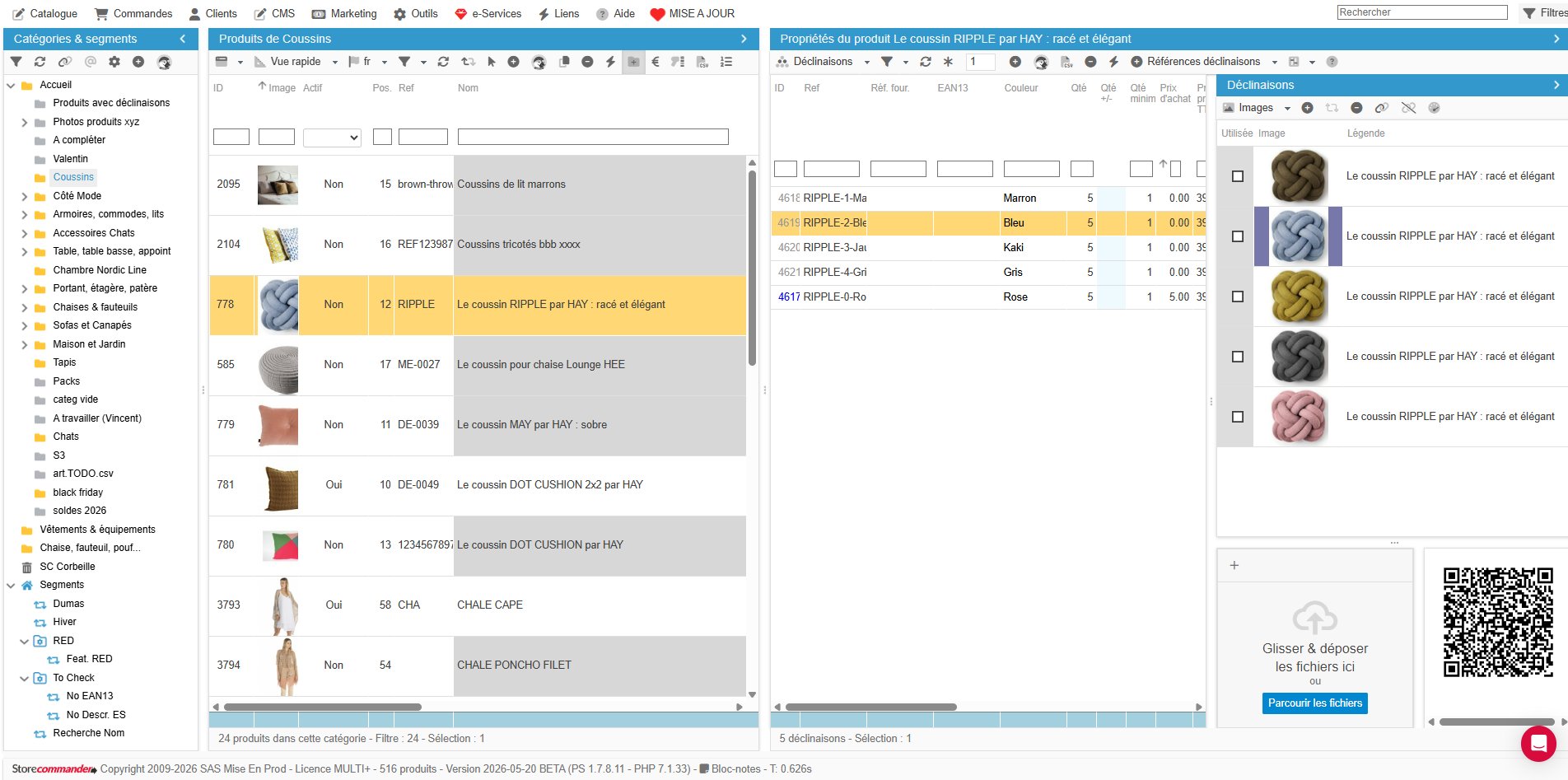Refresh the product list in Coussins toolbar
Image resolution: width=1568 pixels, height=780 pixels.
coord(443,62)
